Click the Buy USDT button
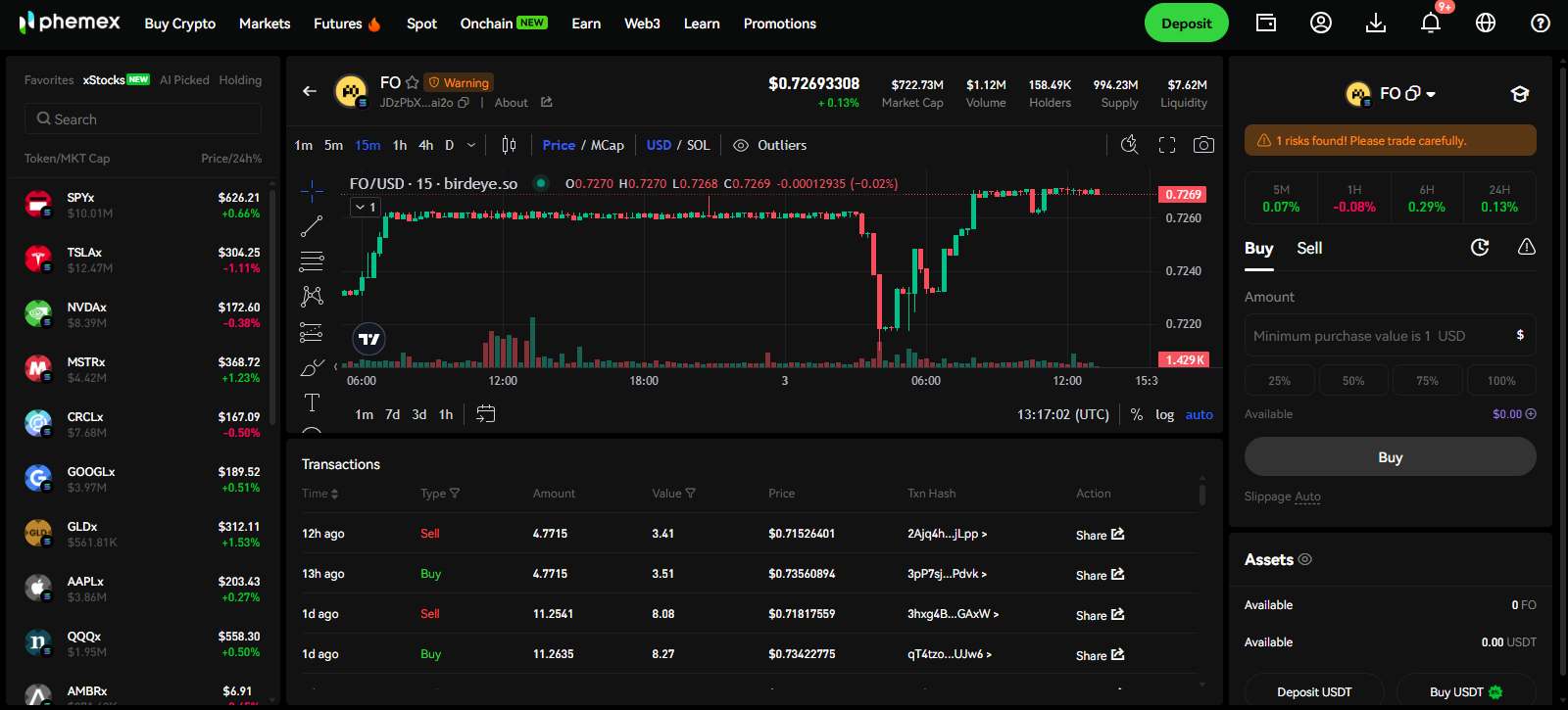The width and height of the screenshot is (1568, 710). point(1466,691)
